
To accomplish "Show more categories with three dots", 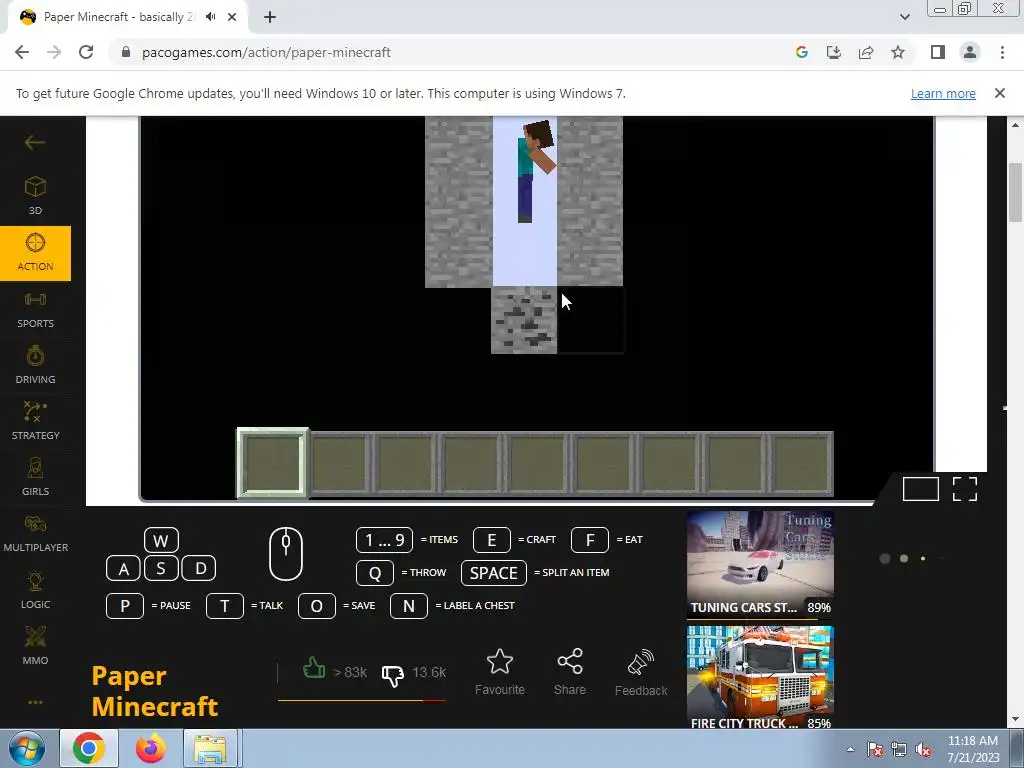I will [x=35, y=702].
